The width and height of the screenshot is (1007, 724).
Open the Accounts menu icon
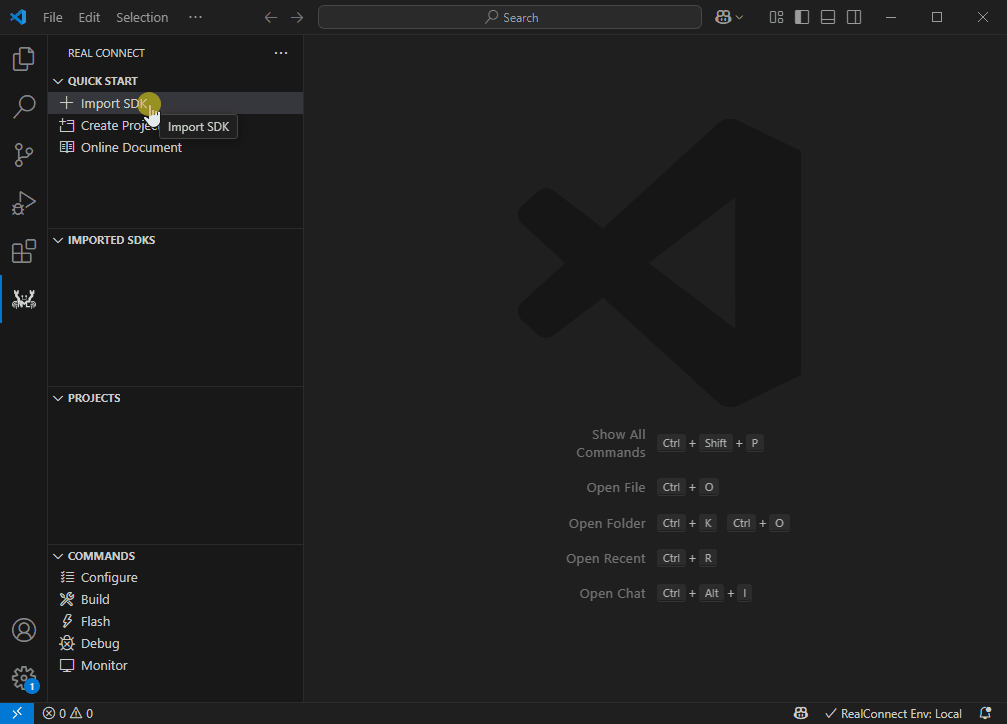point(24,630)
